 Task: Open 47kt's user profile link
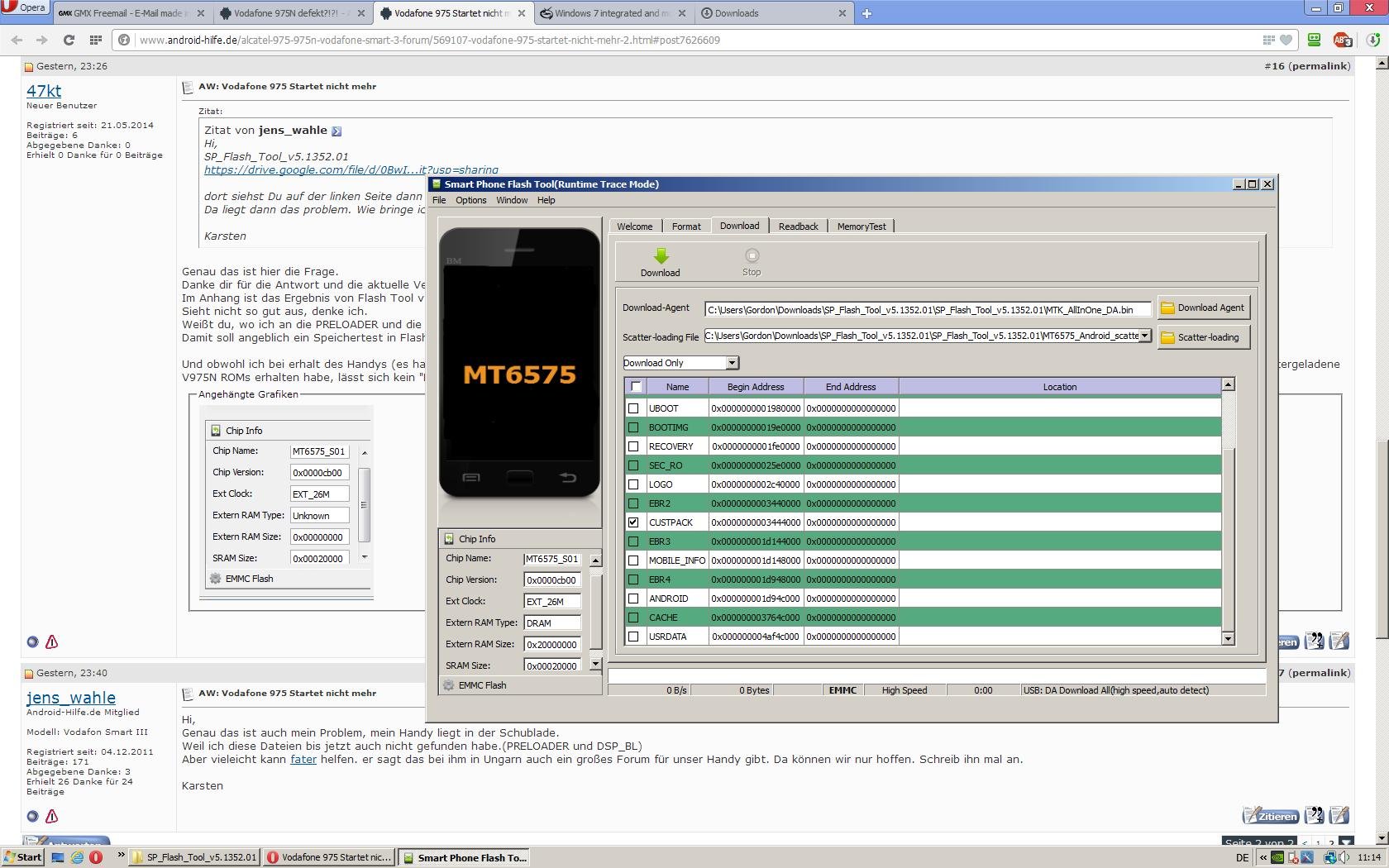click(x=44, y=91)
